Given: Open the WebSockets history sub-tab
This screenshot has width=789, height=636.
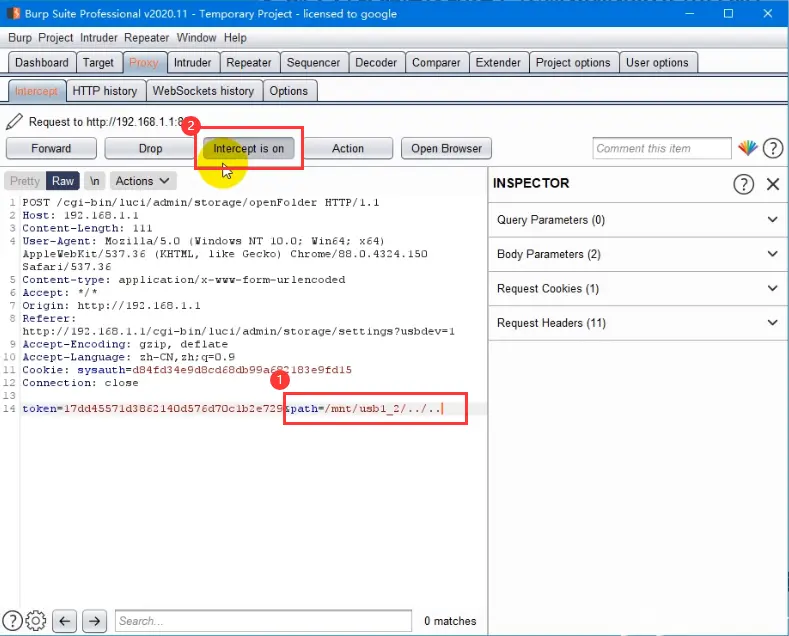Looking at the screenshot, I should click(x=203, y=91).
